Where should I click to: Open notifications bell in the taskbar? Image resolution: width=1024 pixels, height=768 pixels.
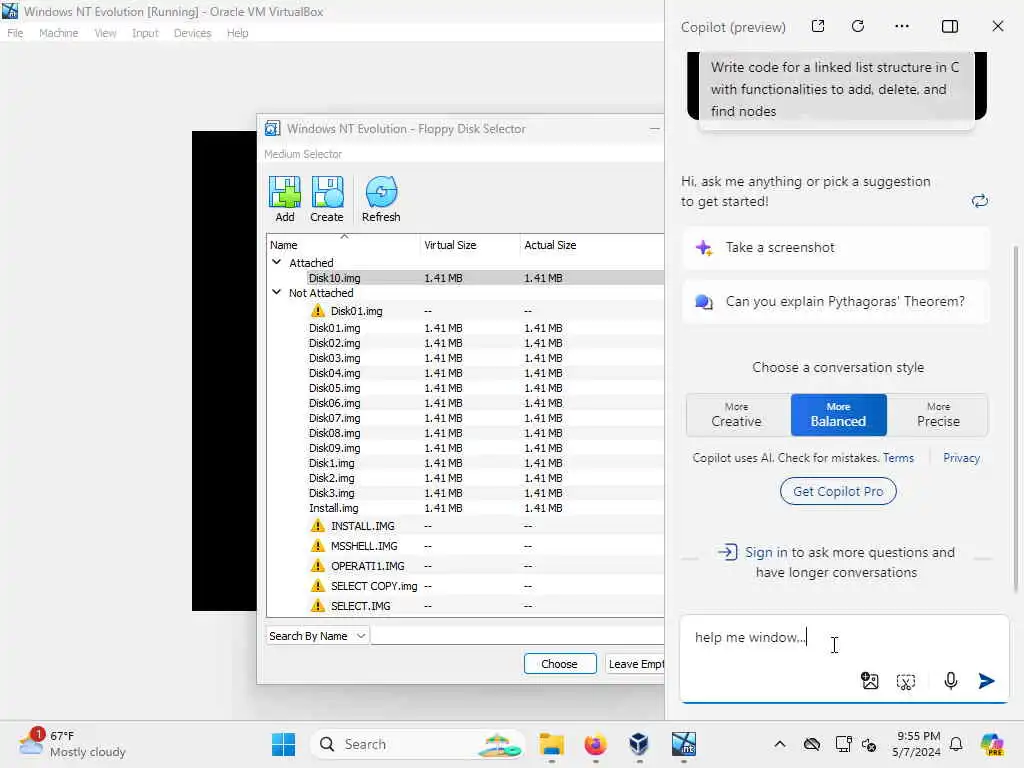point(956,744)
